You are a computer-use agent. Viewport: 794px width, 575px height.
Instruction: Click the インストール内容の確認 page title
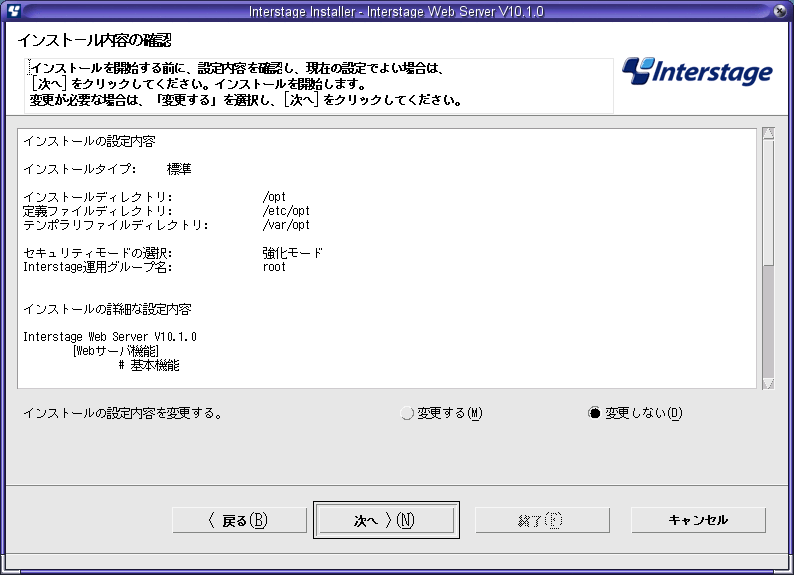click(95, 40)
